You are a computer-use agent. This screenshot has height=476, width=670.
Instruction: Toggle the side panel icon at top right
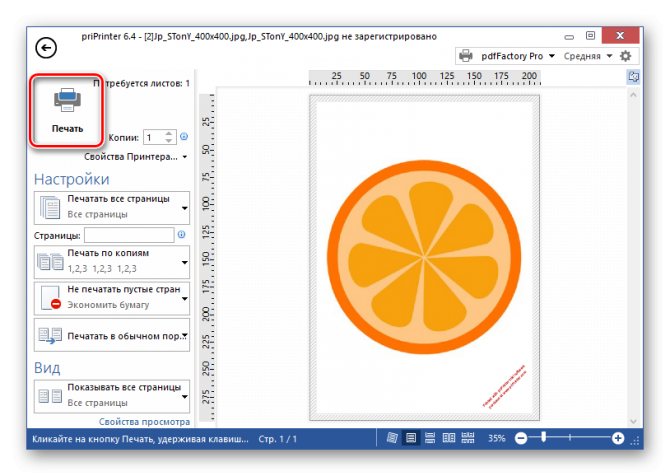632,77
